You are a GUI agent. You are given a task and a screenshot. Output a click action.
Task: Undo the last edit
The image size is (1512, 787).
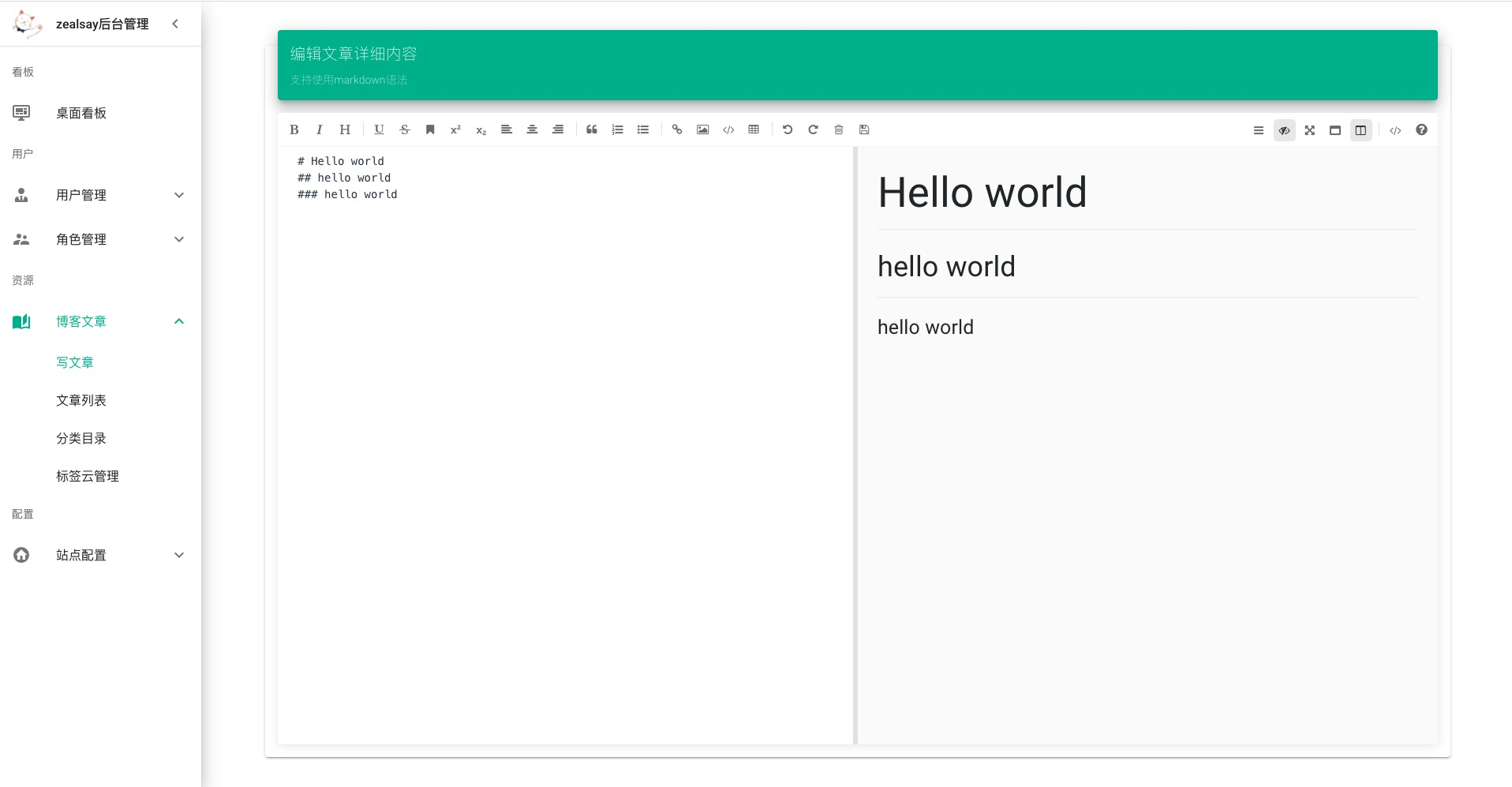pyautogui.click(x=788, y=129)
